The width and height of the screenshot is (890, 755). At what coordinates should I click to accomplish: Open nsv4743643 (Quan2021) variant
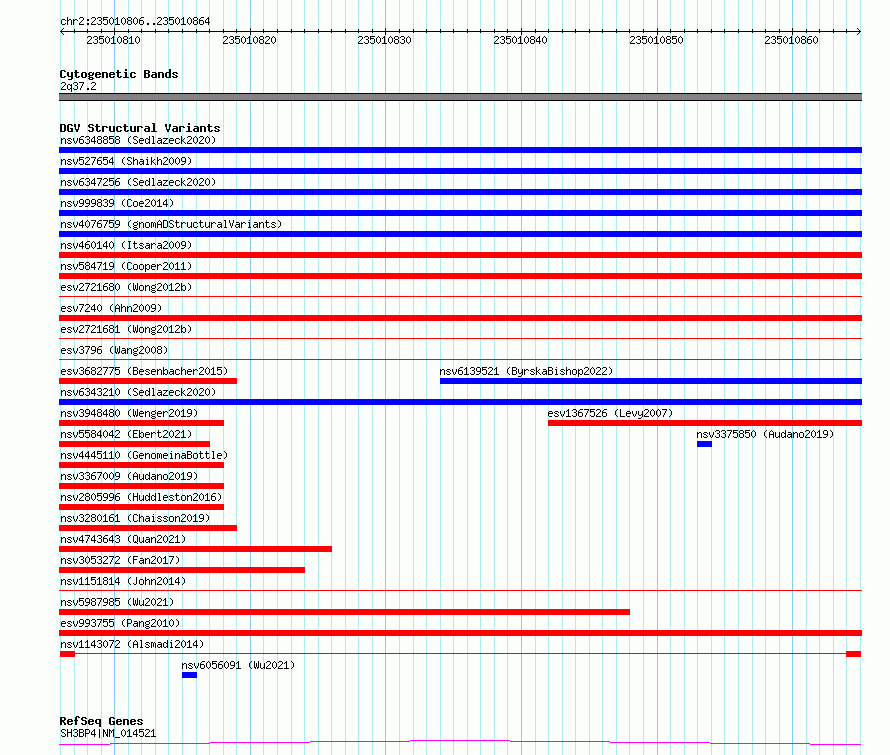(x=123, y=539)
